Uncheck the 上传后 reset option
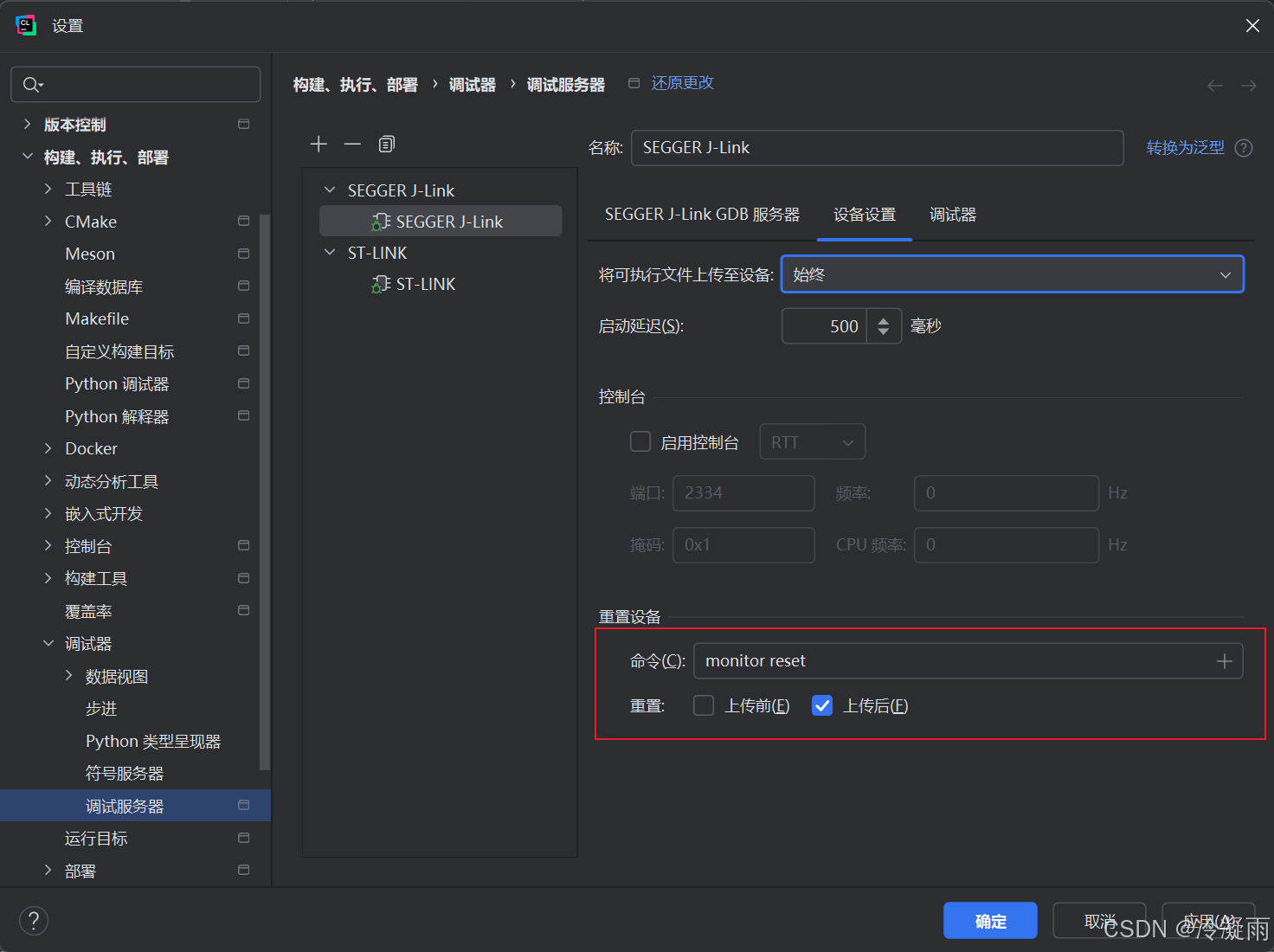The image size is (1274, 952). 822,706
